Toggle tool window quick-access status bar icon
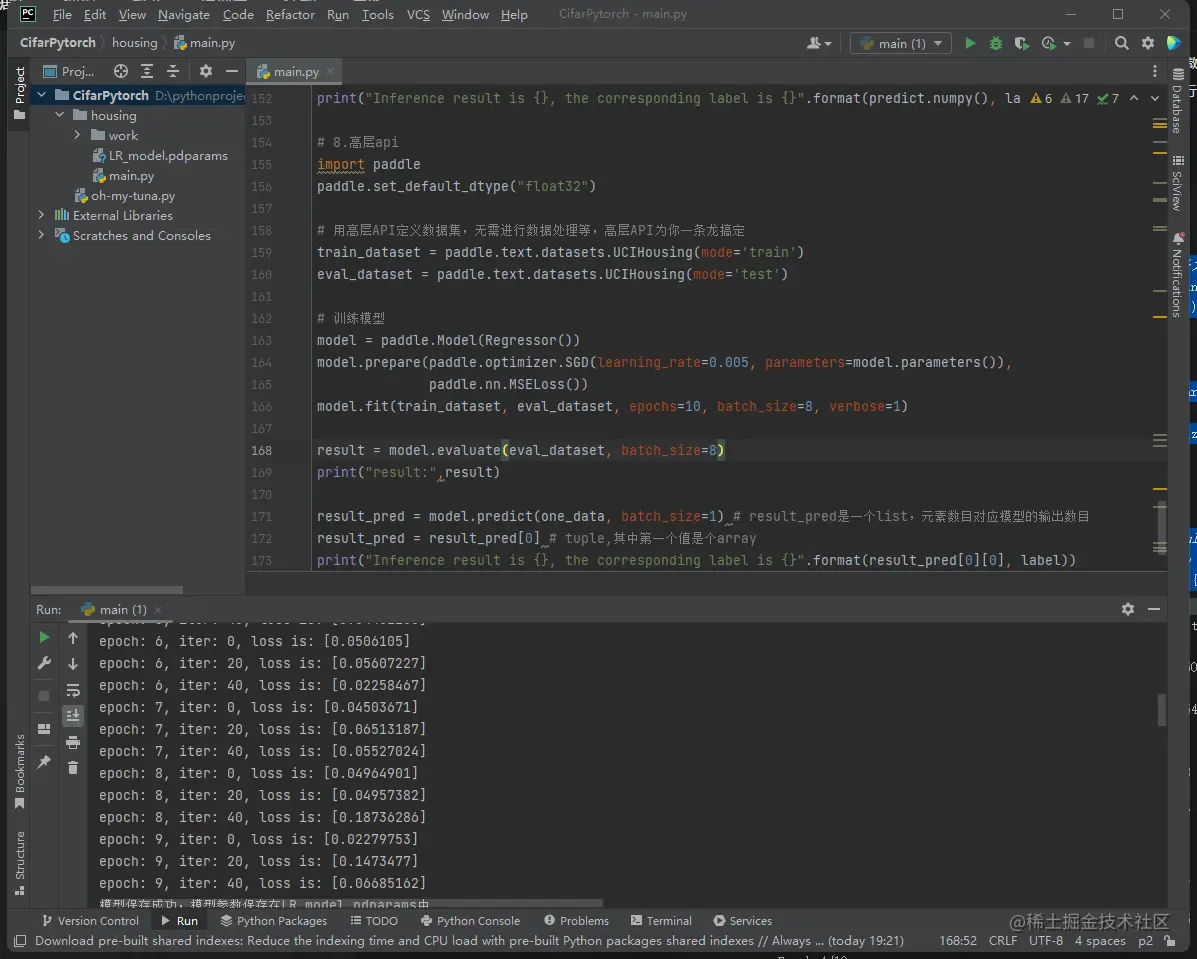This screenshot has height=959, width=1197. pos(20,941)
